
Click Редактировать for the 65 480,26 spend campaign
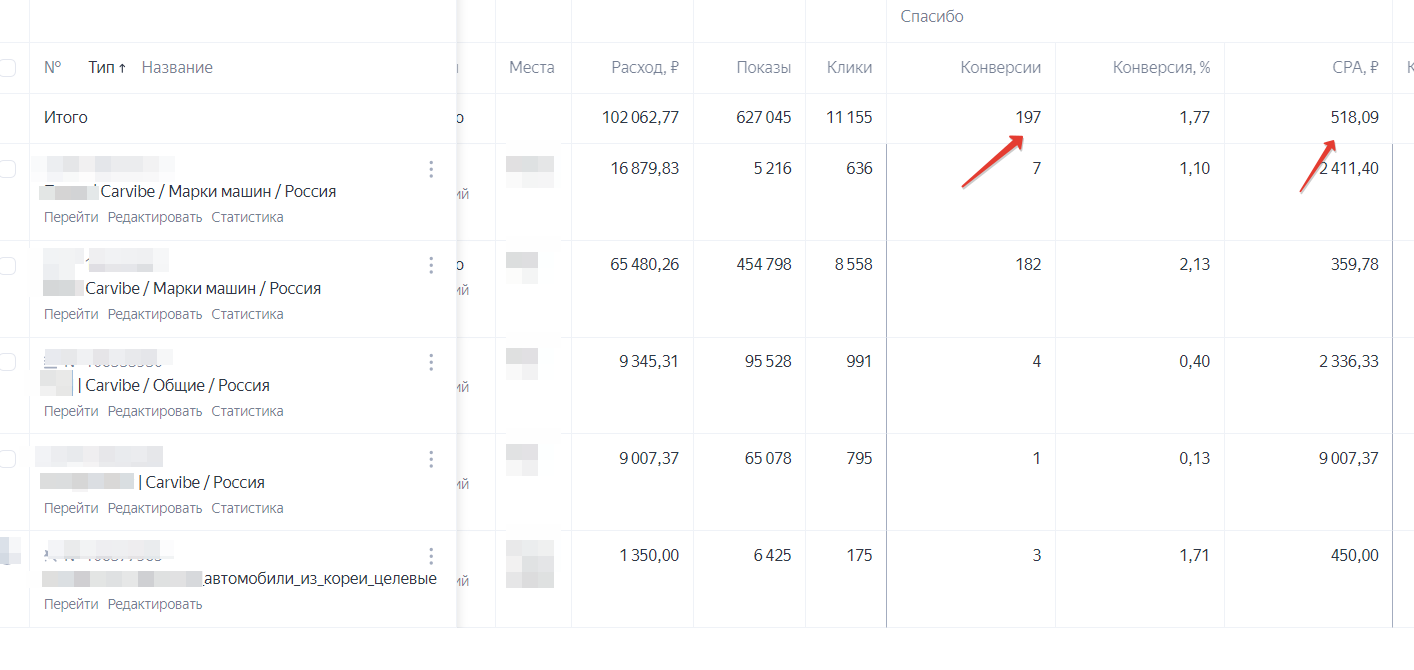(155, 314)
